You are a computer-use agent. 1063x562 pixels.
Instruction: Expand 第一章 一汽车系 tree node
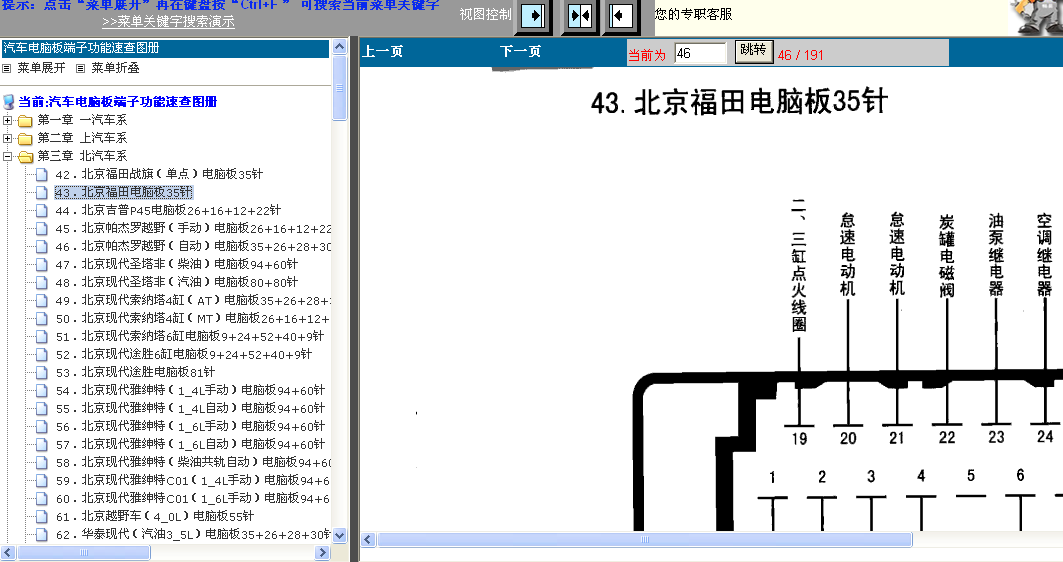coord(7,121)
